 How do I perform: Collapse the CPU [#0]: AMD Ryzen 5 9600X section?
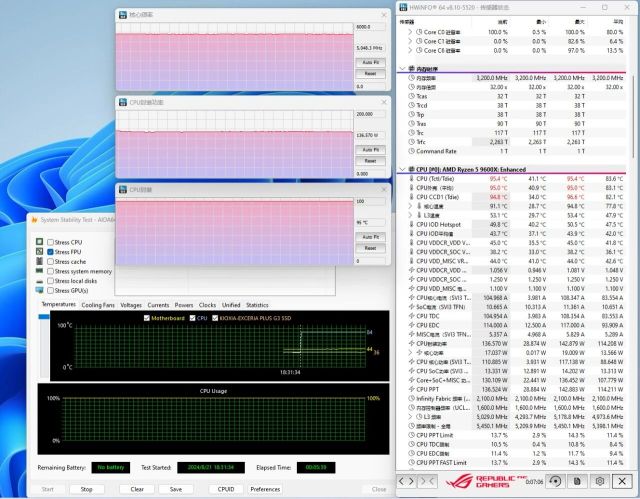pos(402,169)
